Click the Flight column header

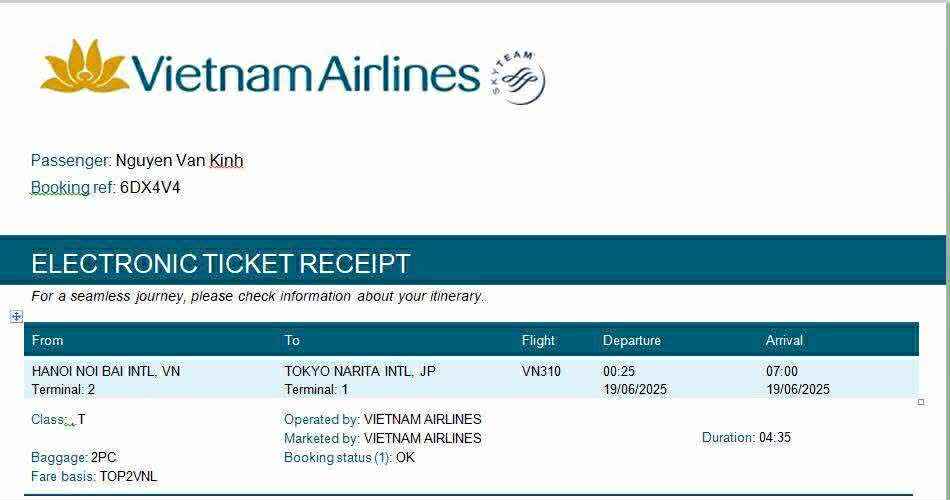538,340
